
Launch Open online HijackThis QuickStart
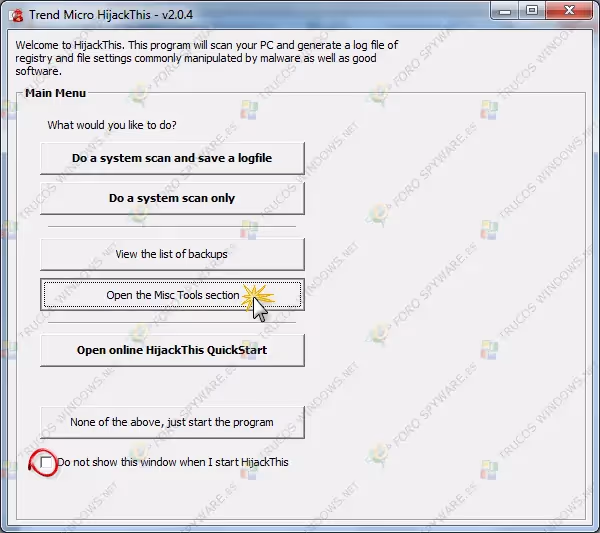tap(172, 350)
